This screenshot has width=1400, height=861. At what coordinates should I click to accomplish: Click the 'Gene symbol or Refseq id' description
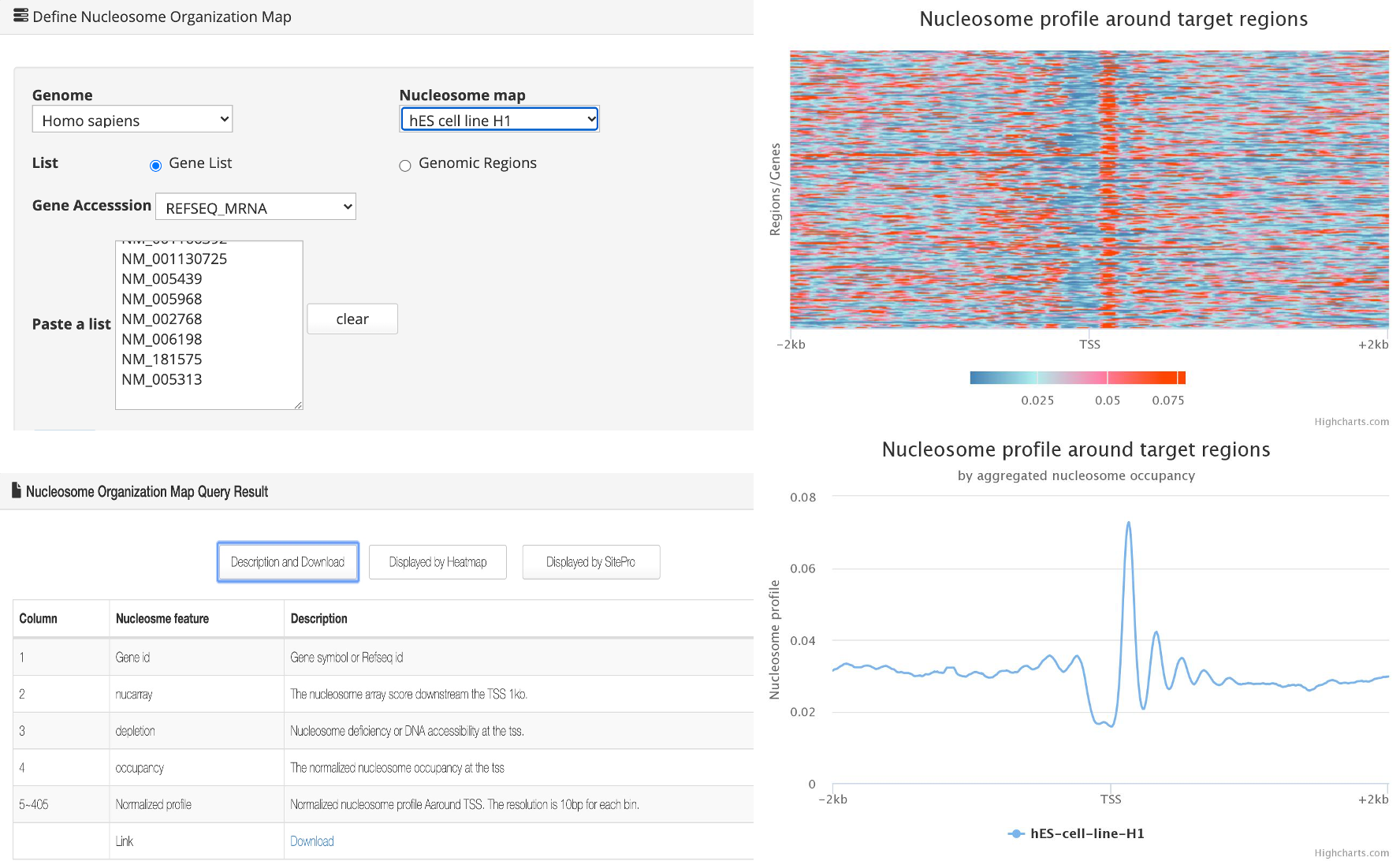click(347, 657)
